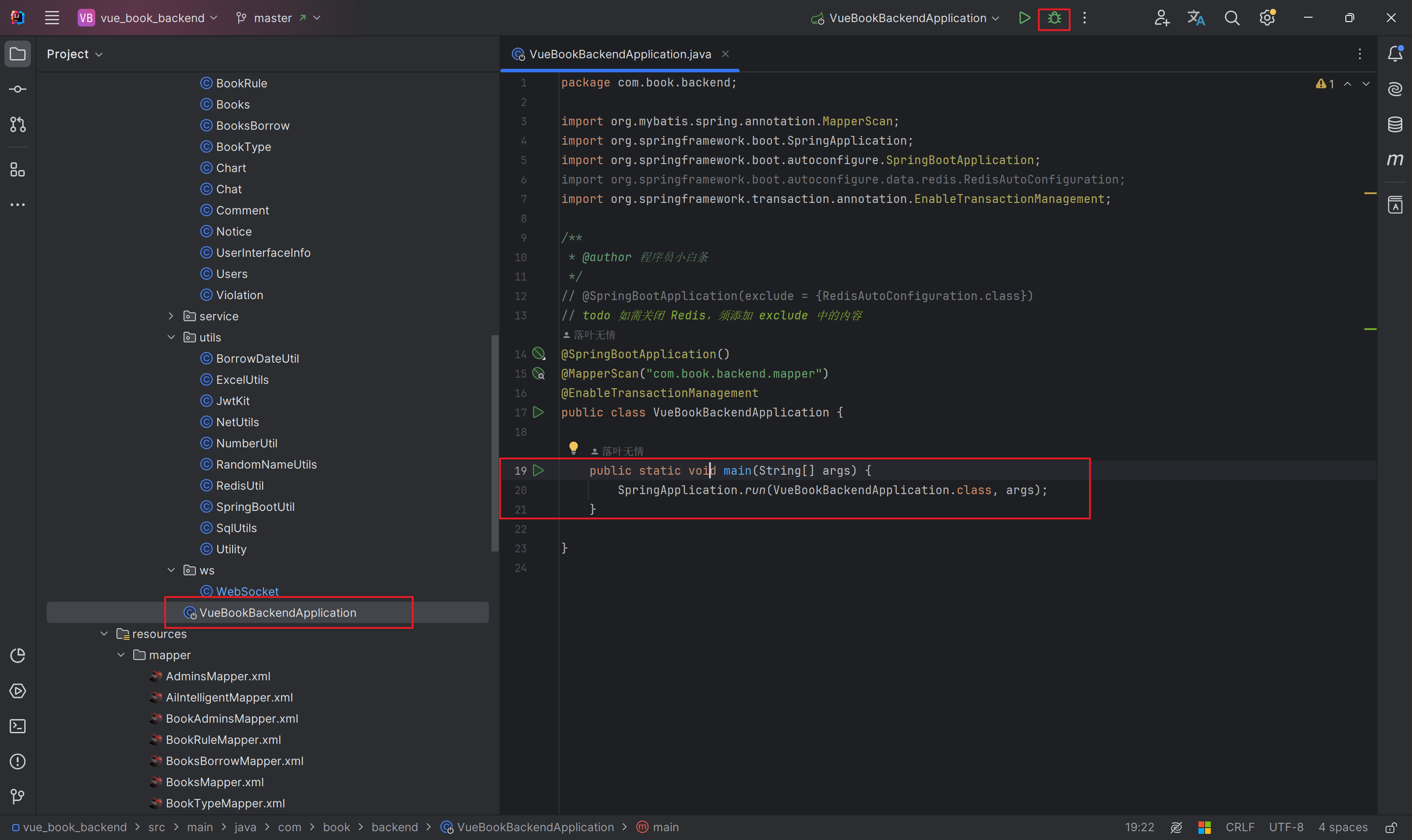Screen dimensions: 1412x840
Task: Open the Problems tool window
Action: click(18, 761)
